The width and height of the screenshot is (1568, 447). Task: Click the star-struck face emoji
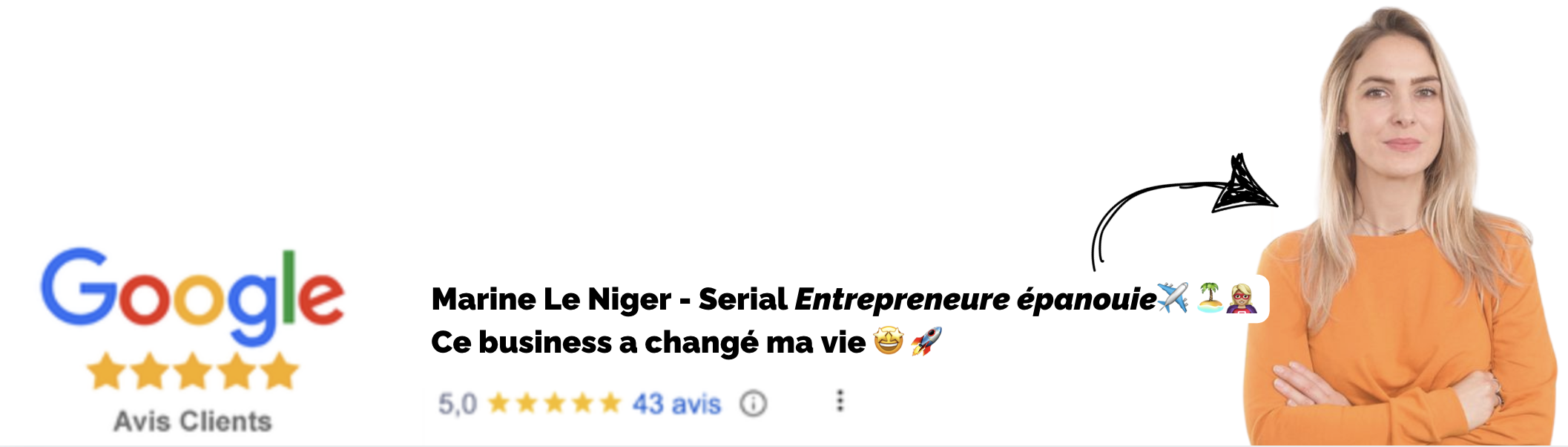[889, 342]
